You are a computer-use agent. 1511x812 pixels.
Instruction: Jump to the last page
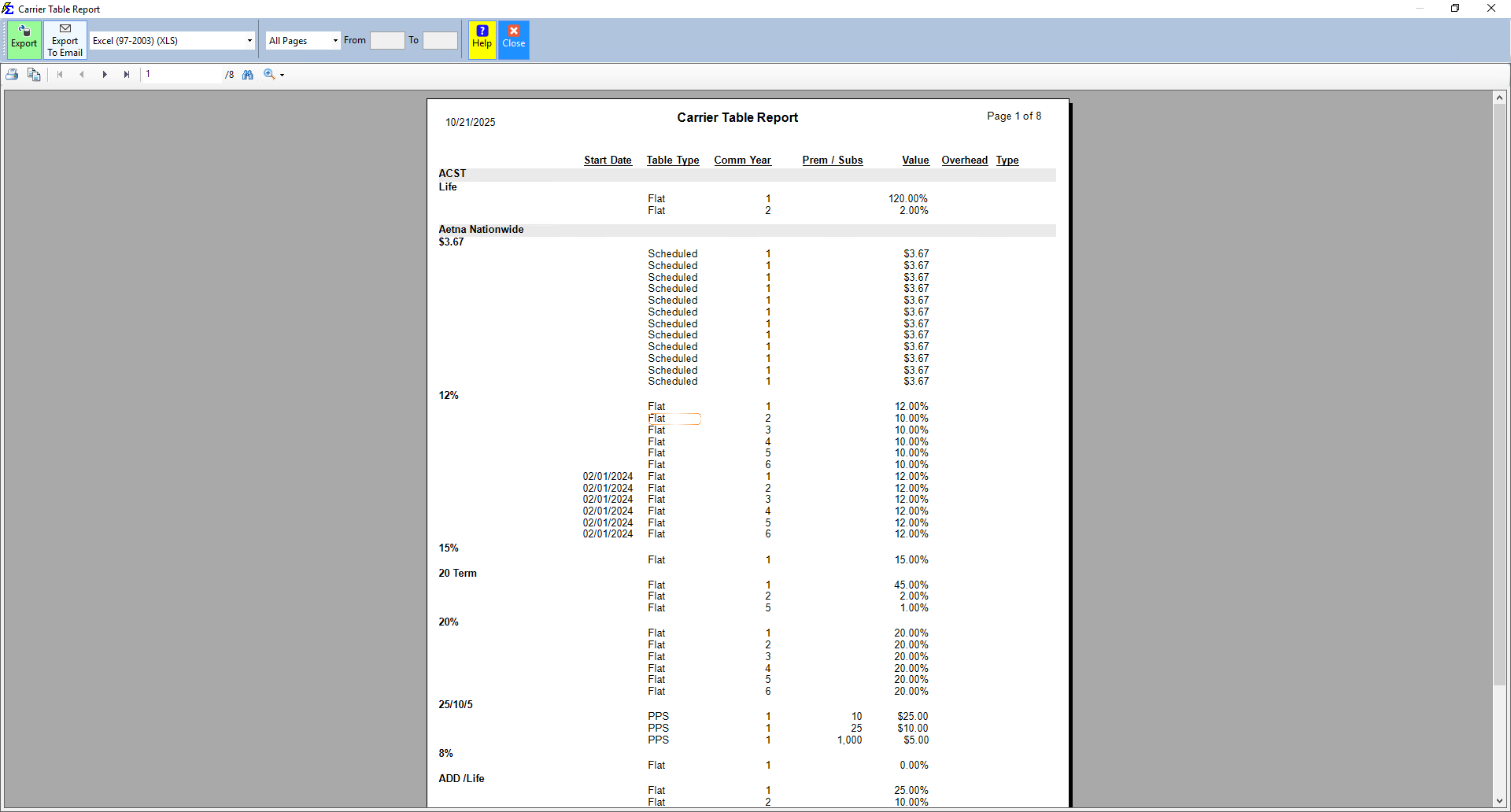pyautogui.click(x=127, y=74)
